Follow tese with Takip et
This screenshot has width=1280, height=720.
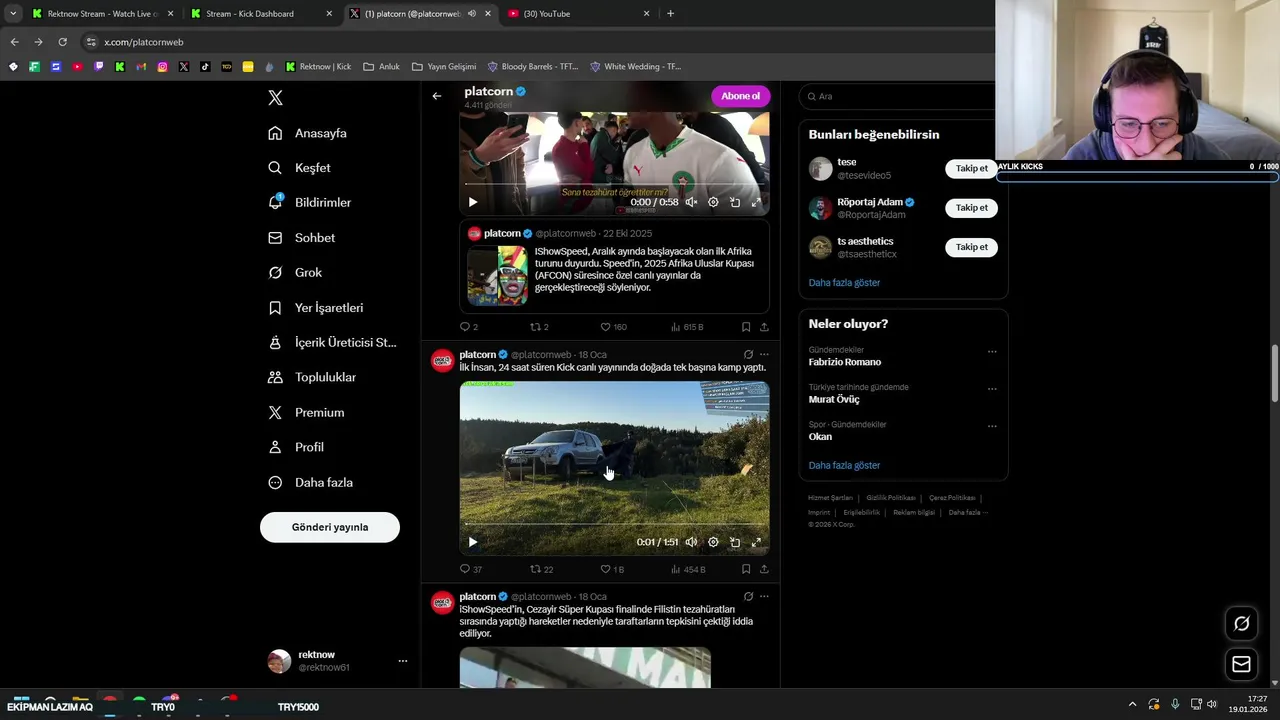point(971,168)
